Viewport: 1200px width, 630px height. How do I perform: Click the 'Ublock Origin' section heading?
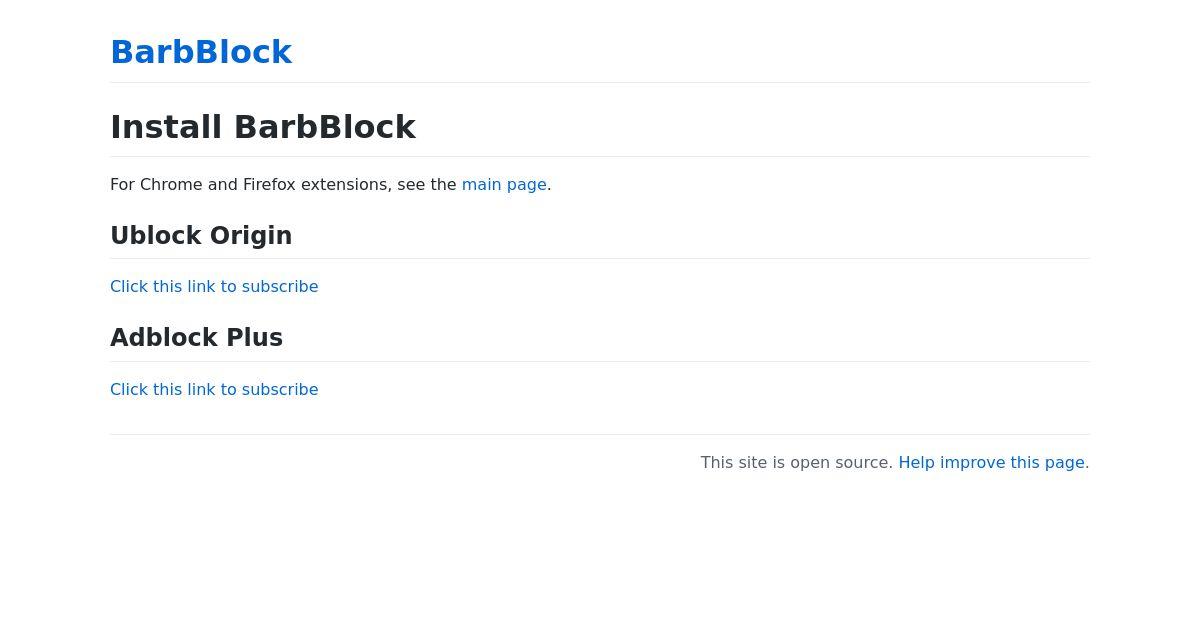coord(201,236)
